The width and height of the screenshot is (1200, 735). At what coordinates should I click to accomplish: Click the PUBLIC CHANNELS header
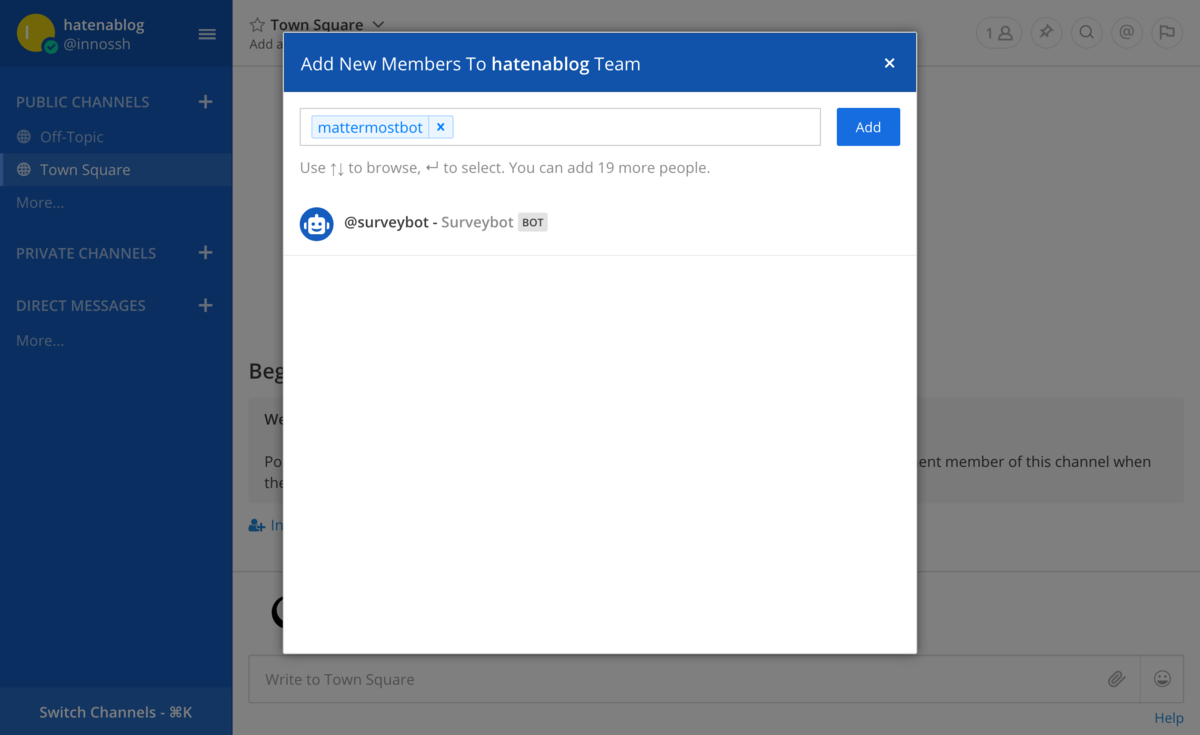82,102
